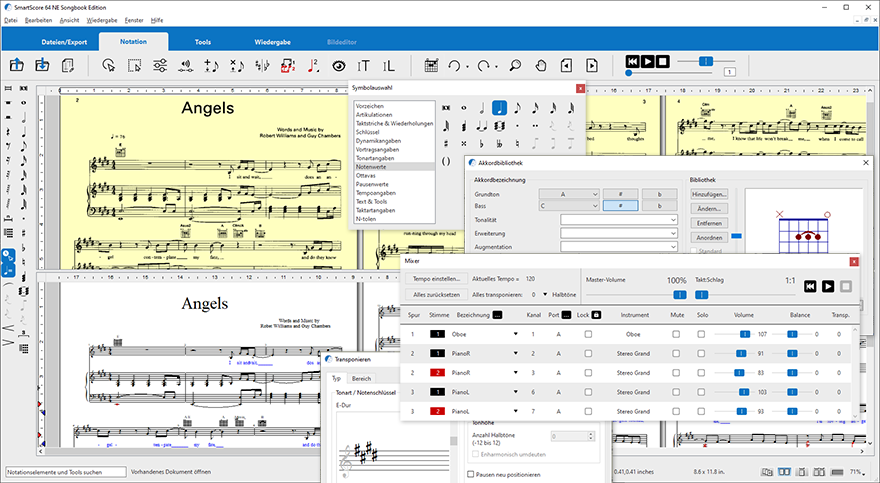Check 'Pausen neu positionieren' checkbox
Viewport: 880px width, 483px height.
pyautogui.click(x=473, y=474)
